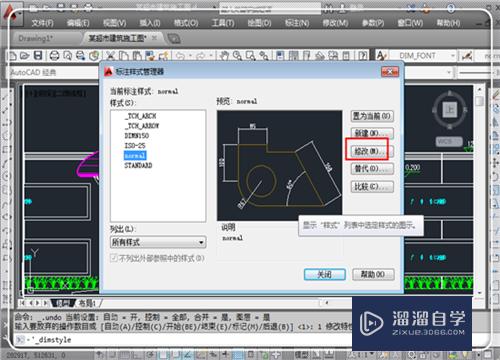
Task: Click the command line input field
Action: [187, 340]
